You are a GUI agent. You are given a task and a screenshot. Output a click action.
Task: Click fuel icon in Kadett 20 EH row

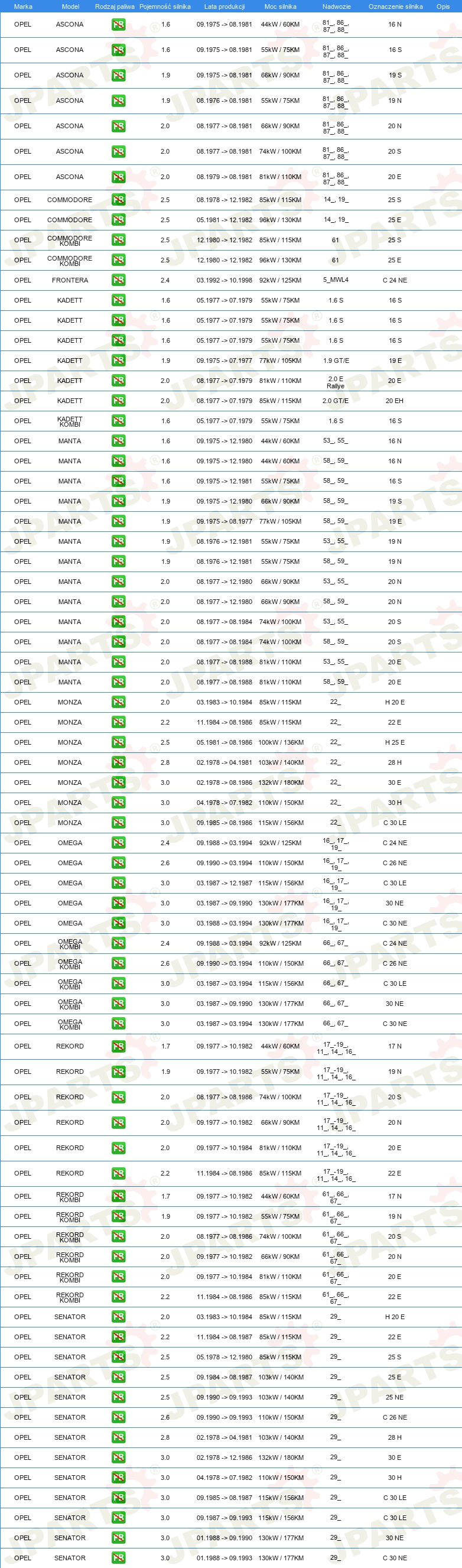click(118, 401)
